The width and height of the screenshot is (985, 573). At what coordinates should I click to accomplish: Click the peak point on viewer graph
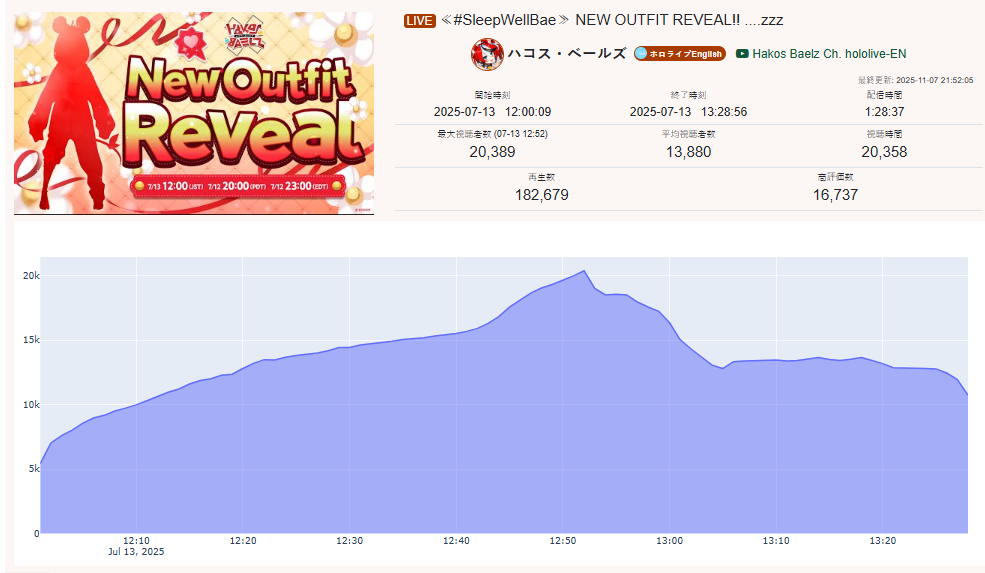coord(584,271)
